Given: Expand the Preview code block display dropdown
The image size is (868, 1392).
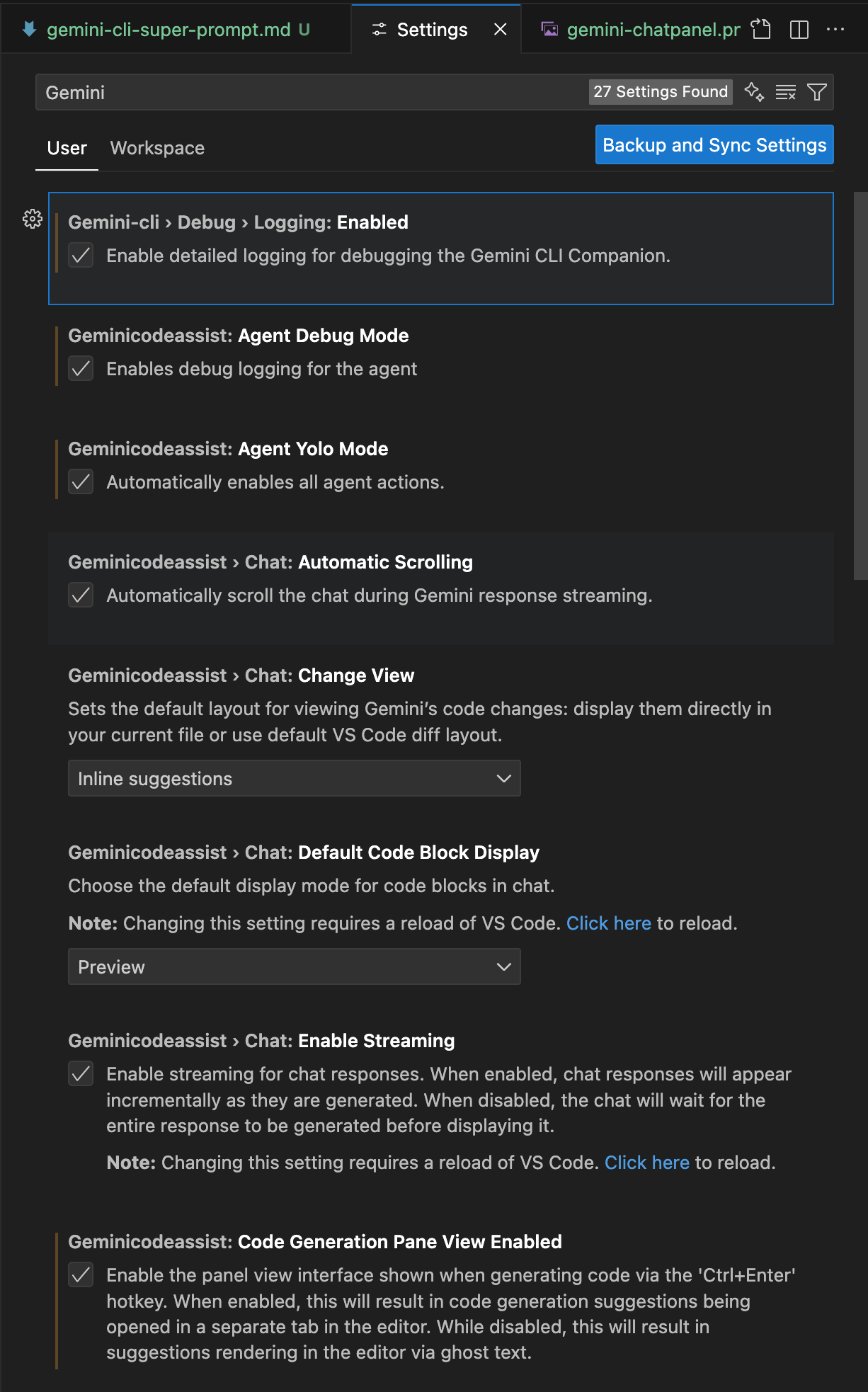Looking at the screenshot, I should coord(294,967).
